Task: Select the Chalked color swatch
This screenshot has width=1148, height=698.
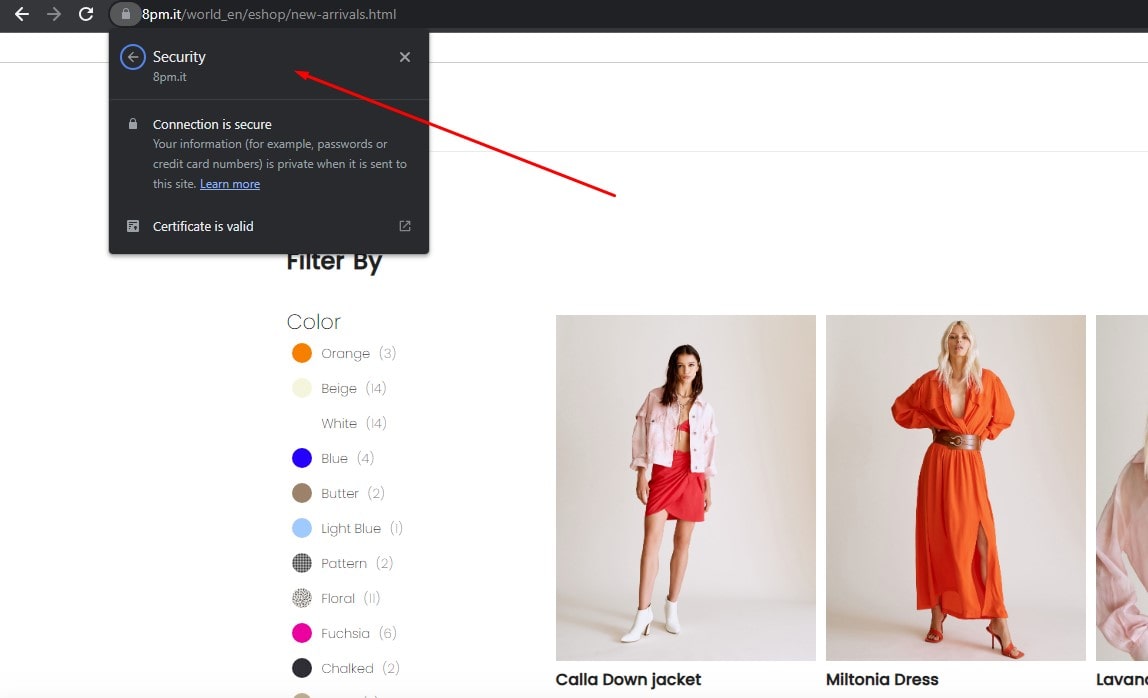Action: click(302, 668)
